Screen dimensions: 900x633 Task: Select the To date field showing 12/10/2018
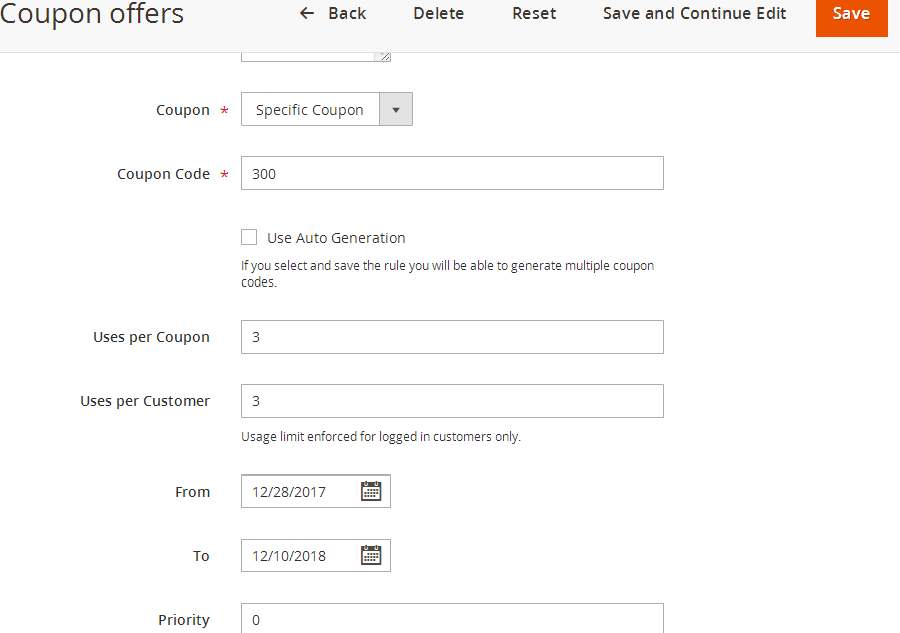click(300, 555)
